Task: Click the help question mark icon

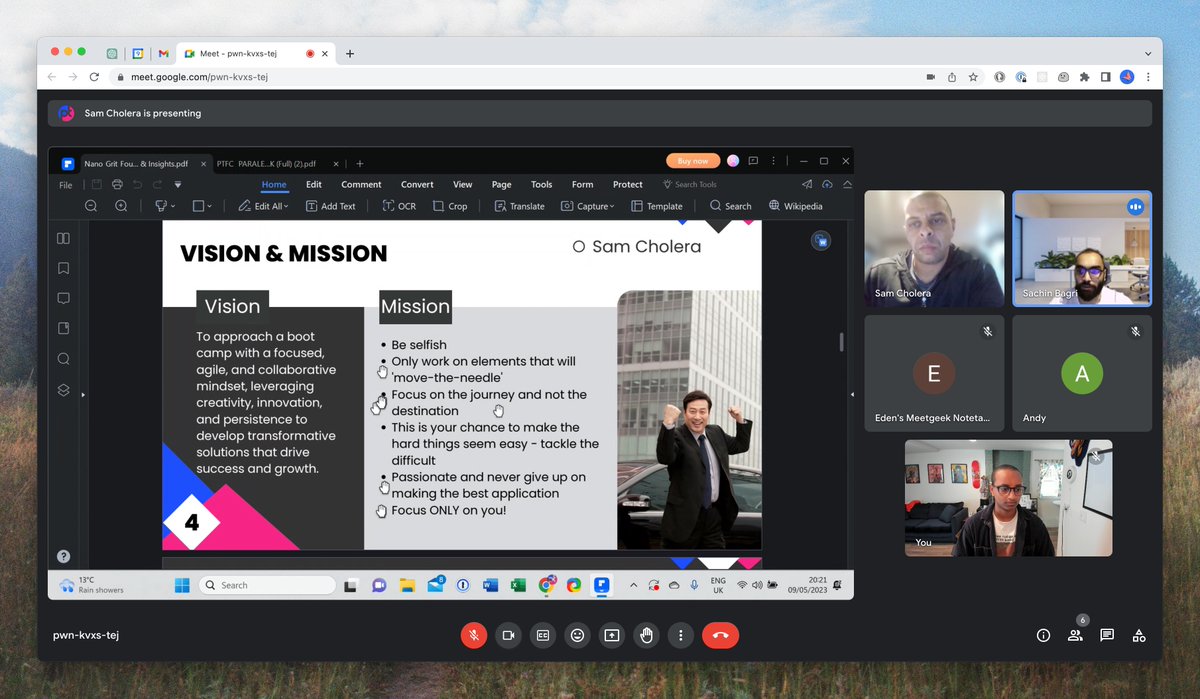Action: tap(63, 556)
